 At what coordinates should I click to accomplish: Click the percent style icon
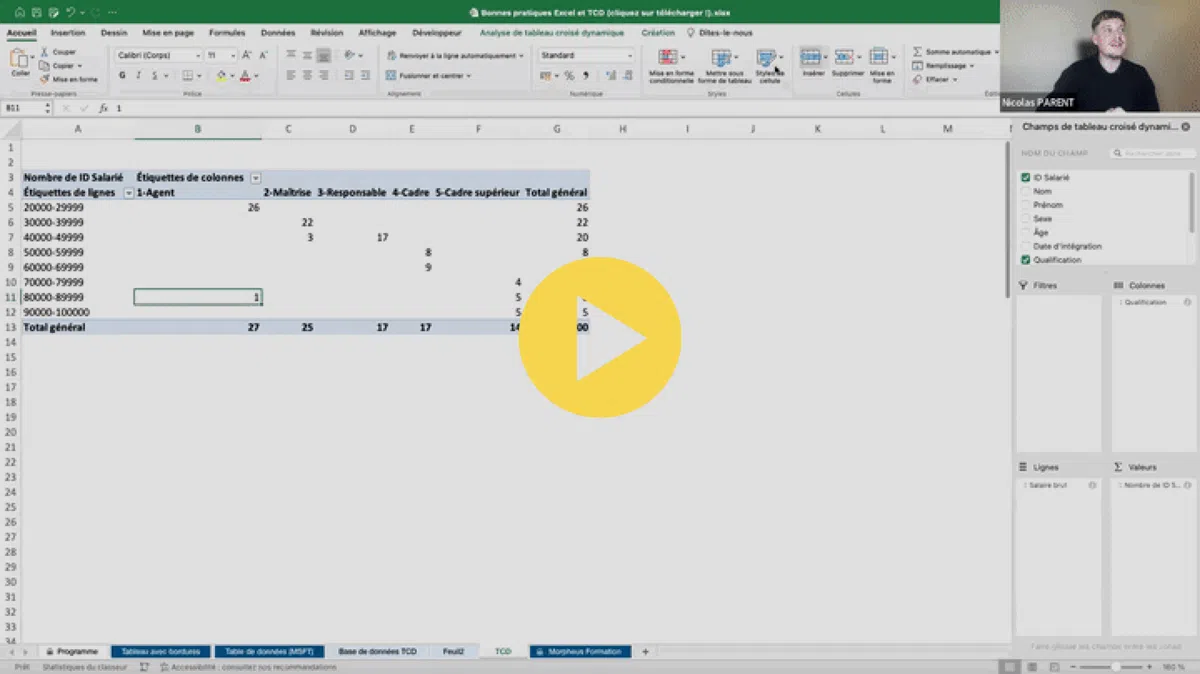tap(569, 75)
